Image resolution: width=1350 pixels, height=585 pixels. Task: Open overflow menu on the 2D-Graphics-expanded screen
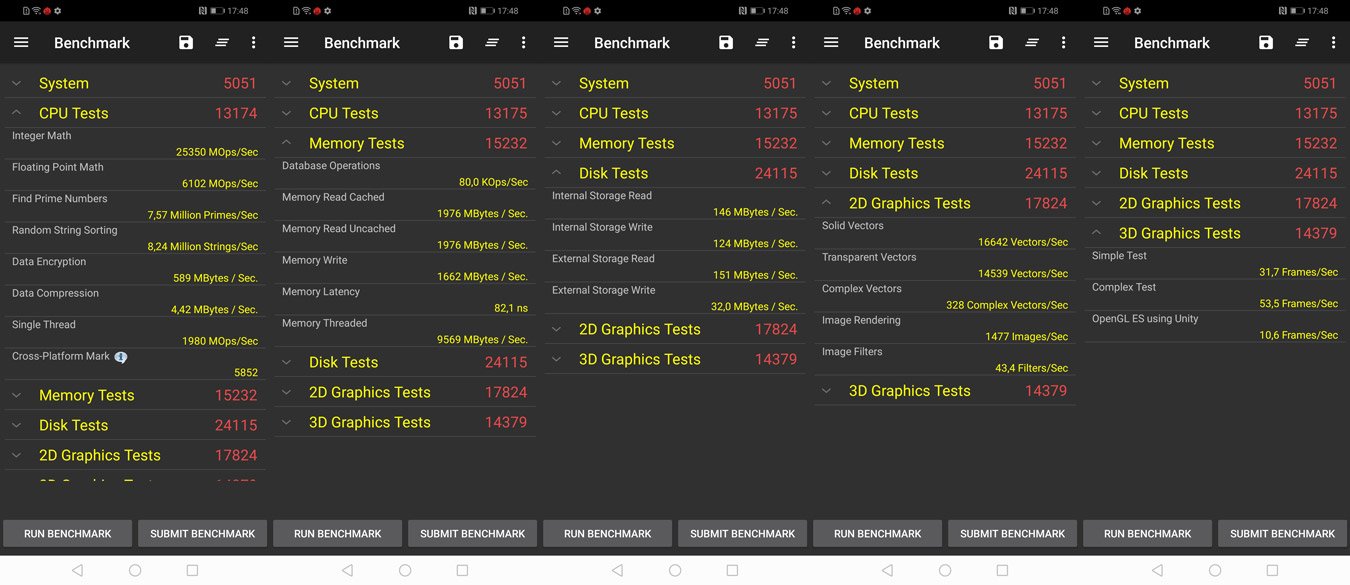1063,43
